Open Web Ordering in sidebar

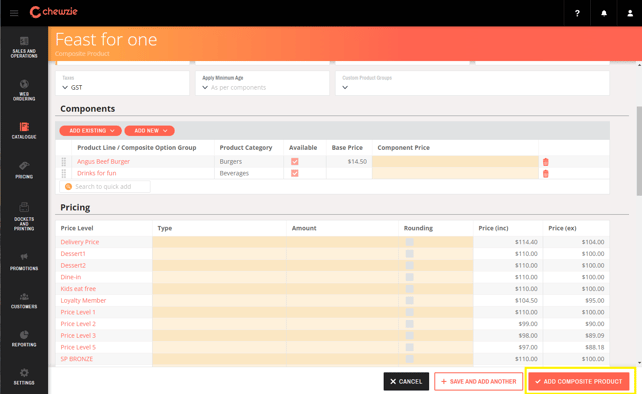coord(24,90)
